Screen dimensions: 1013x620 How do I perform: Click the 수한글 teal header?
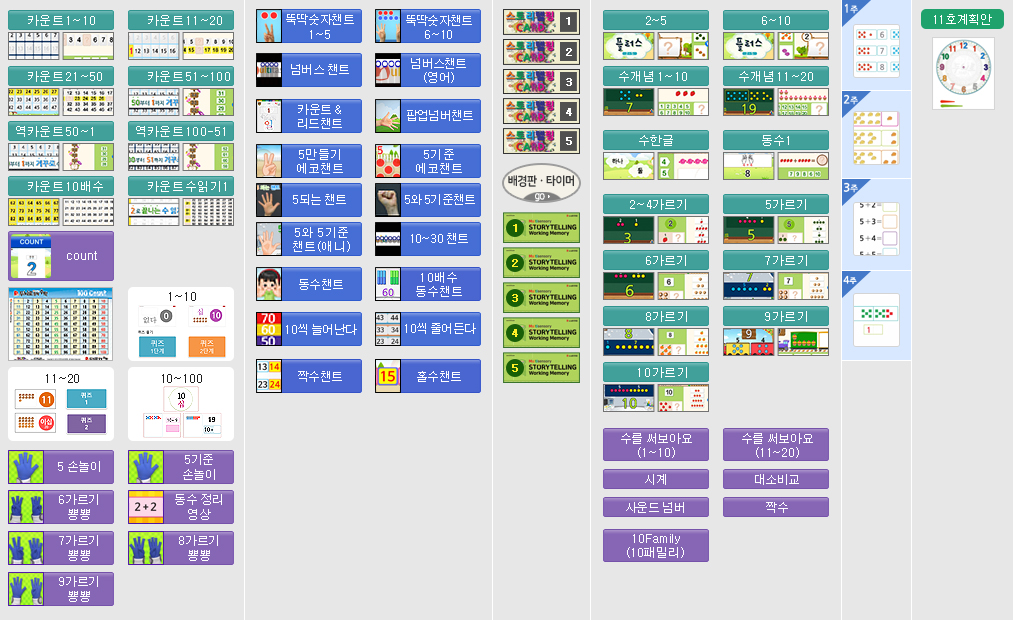pos(655,140)
